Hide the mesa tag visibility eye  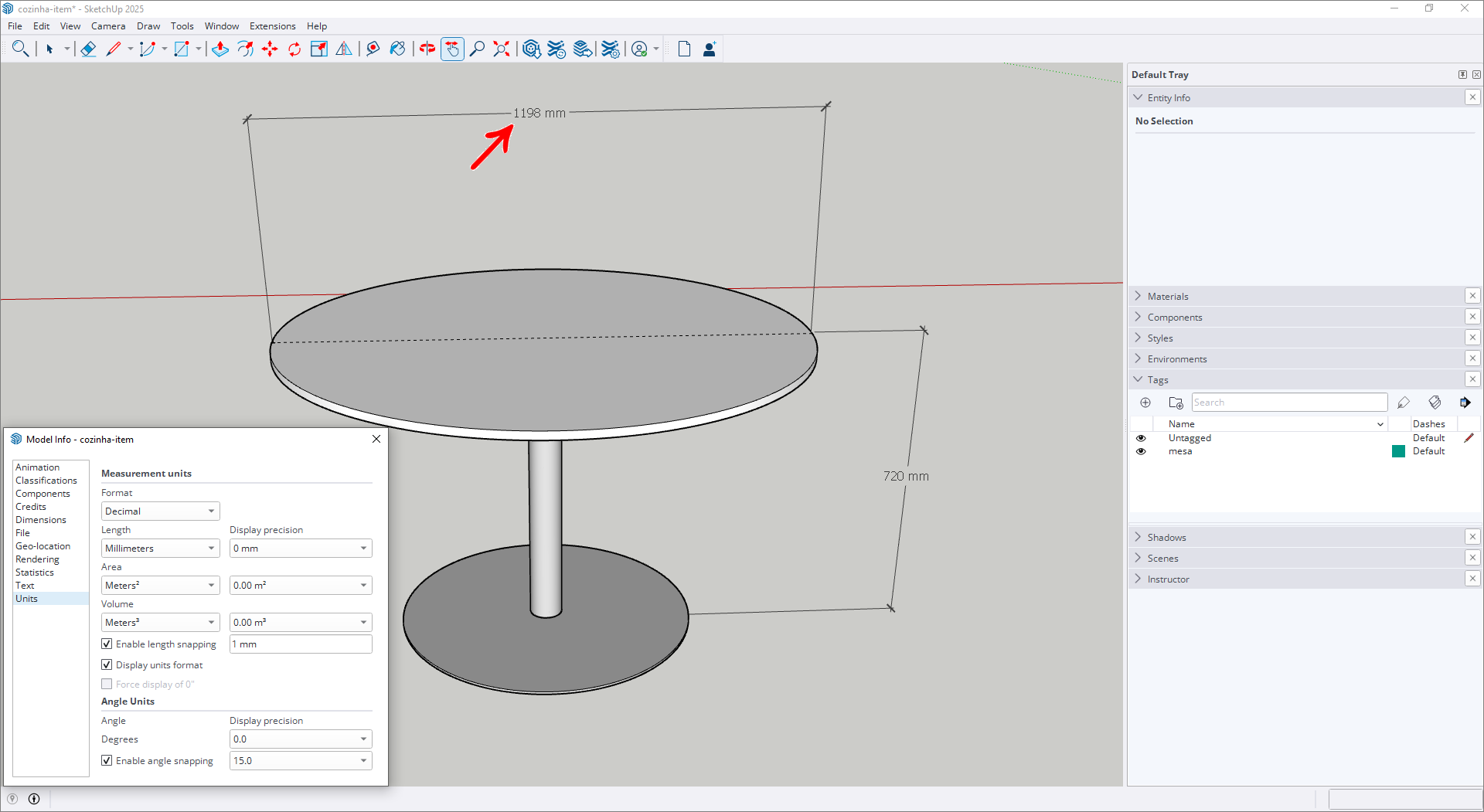(x=1141, y=451)
